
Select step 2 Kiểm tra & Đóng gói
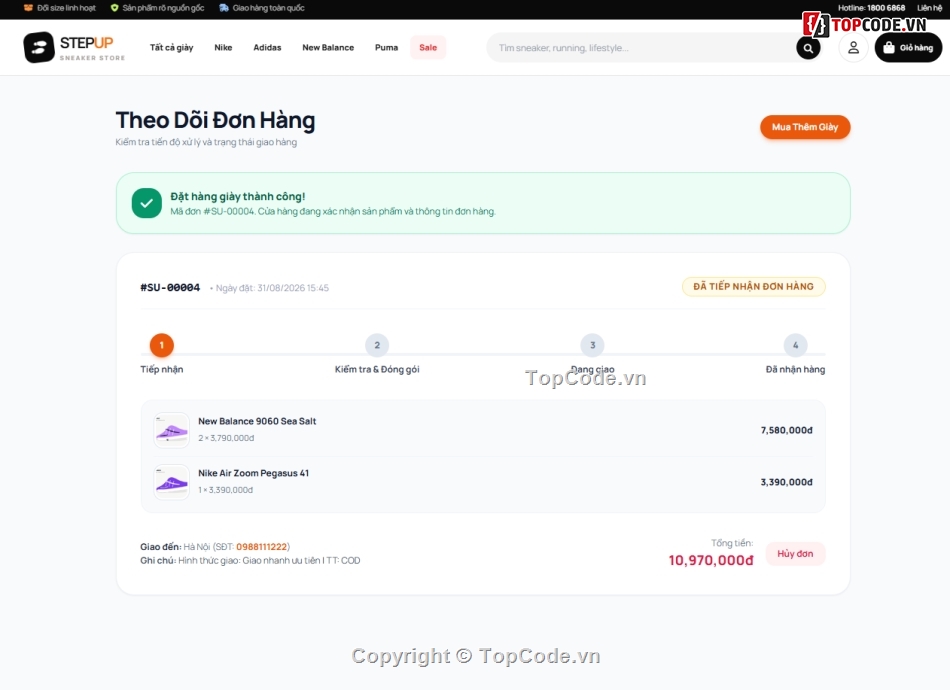pyautogui.click(x=377, y=345)
